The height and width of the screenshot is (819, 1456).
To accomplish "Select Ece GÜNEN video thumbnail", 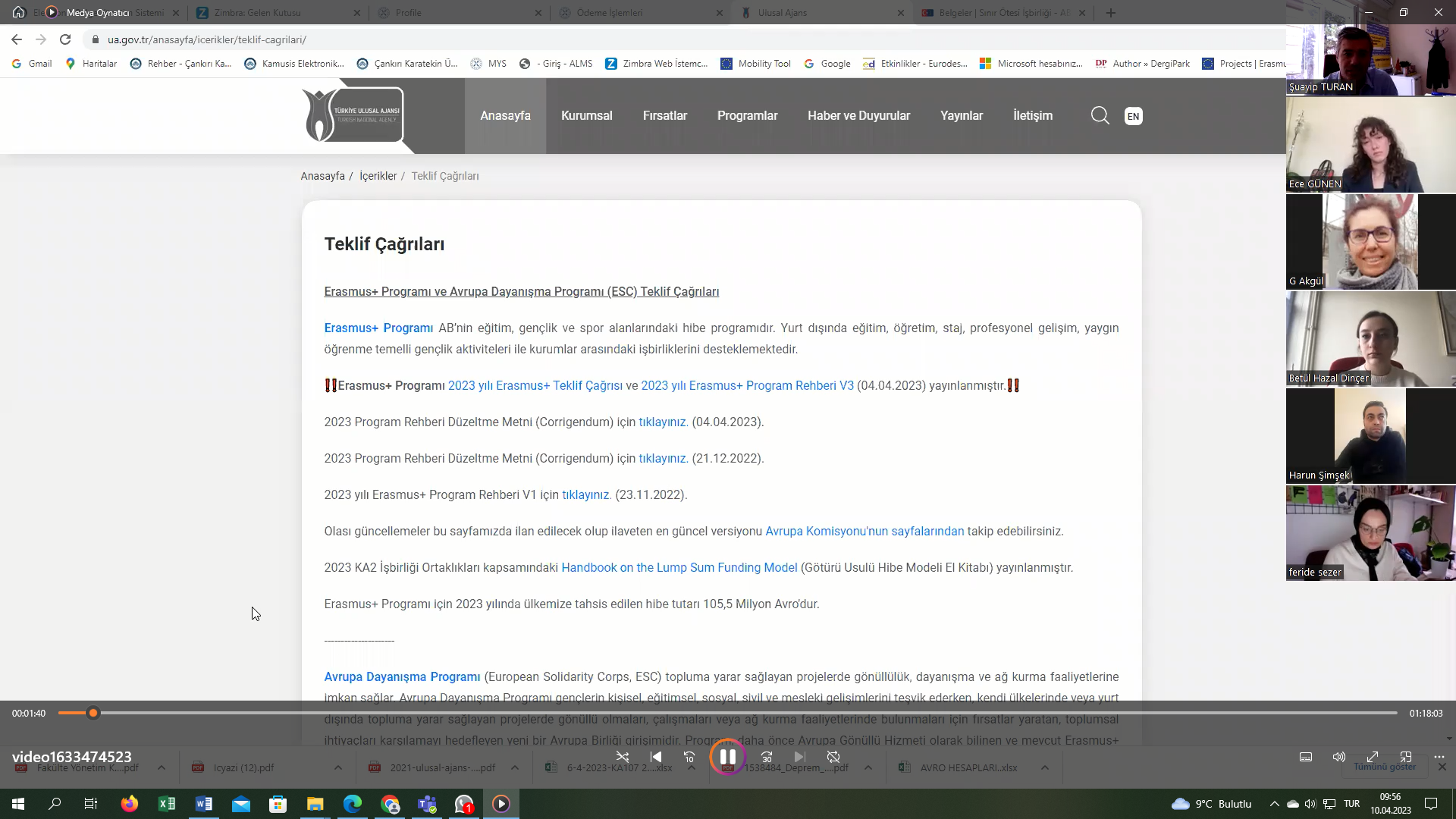I will pyautogui.click(x=1370, y=145).
